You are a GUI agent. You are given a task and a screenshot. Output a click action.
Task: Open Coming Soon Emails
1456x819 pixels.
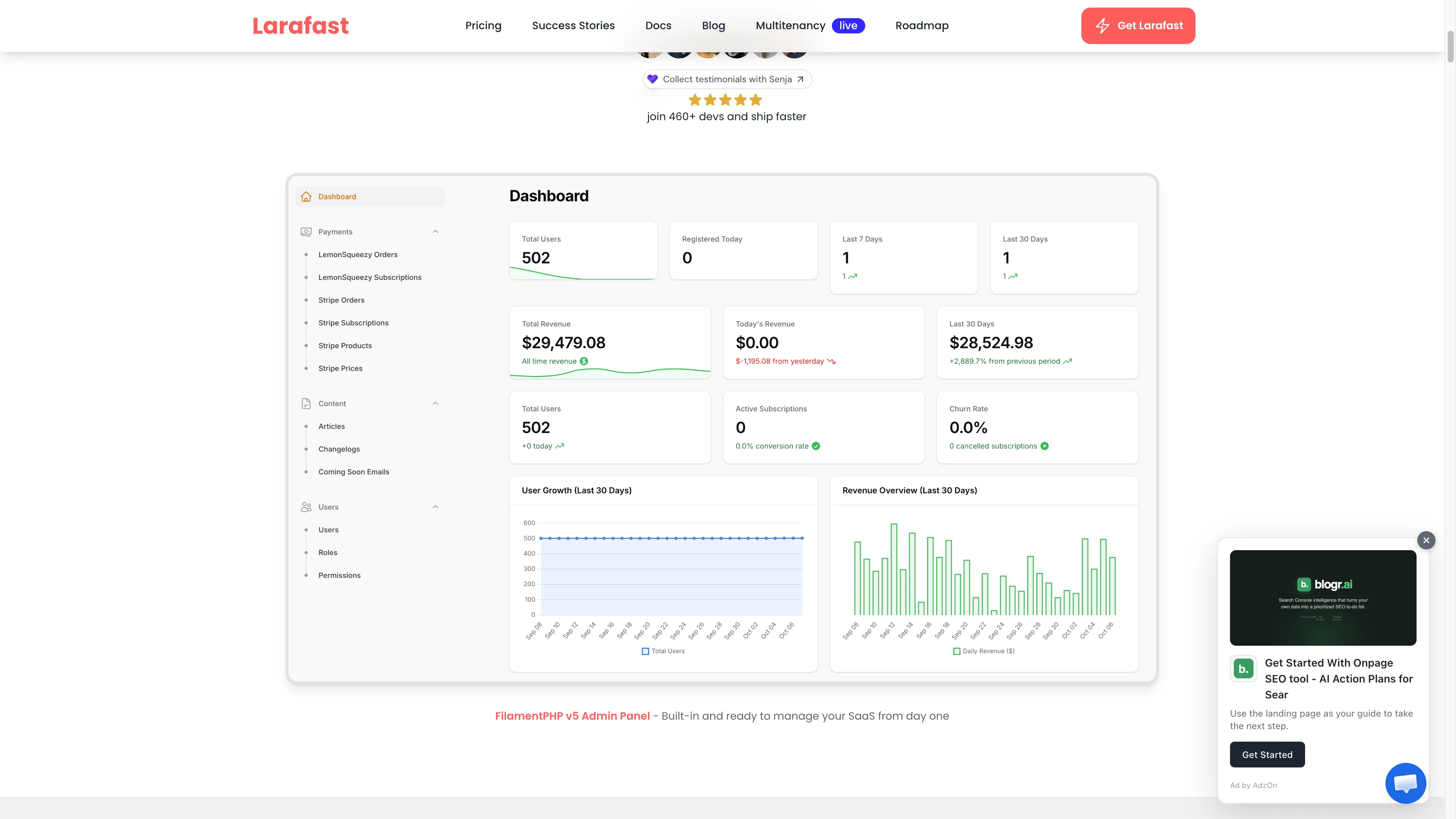coord(354,472)
